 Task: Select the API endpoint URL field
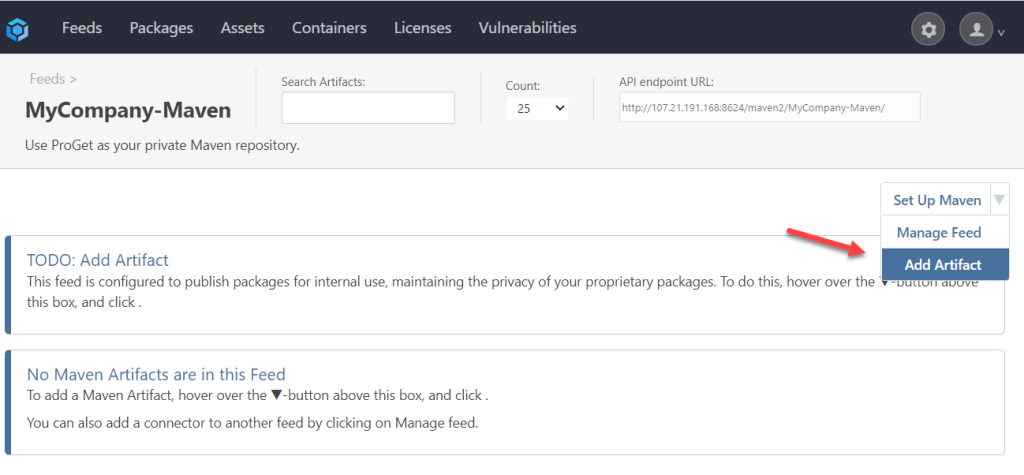(769, 107)
